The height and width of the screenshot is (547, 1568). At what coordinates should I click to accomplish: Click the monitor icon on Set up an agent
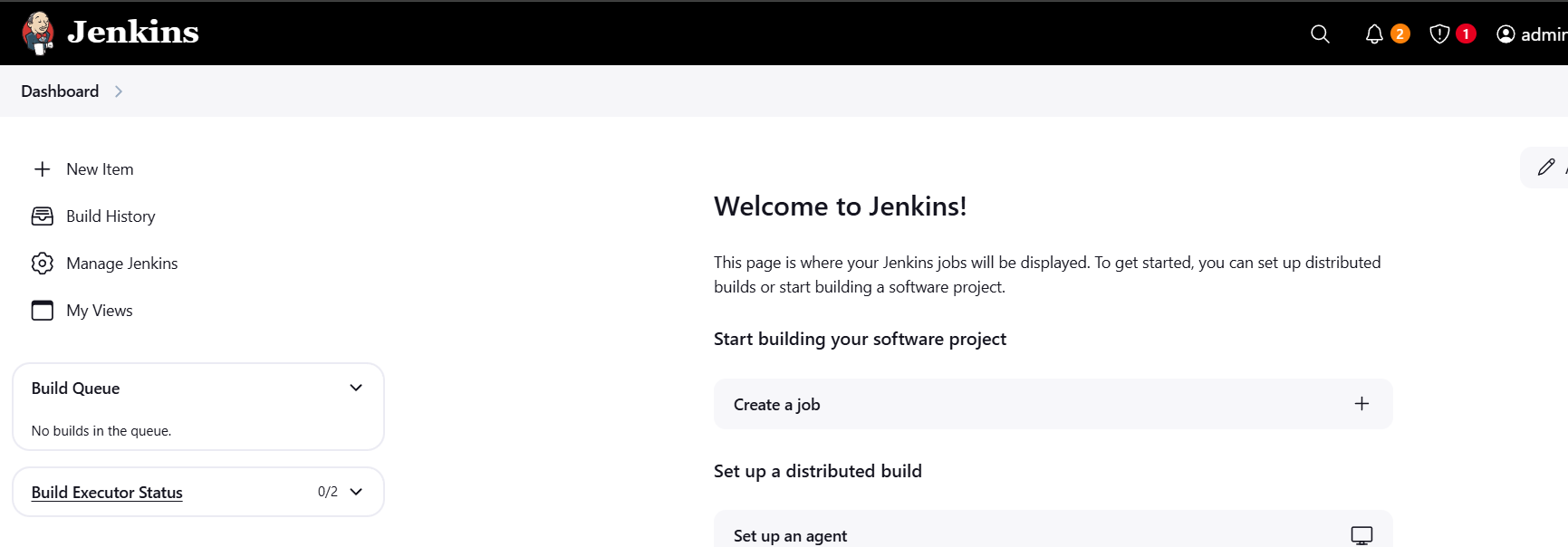(x=1361, y=535)
